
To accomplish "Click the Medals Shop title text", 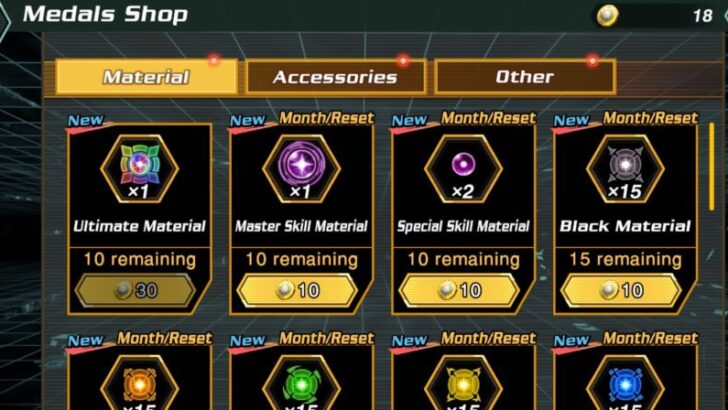I will (105, 14).
